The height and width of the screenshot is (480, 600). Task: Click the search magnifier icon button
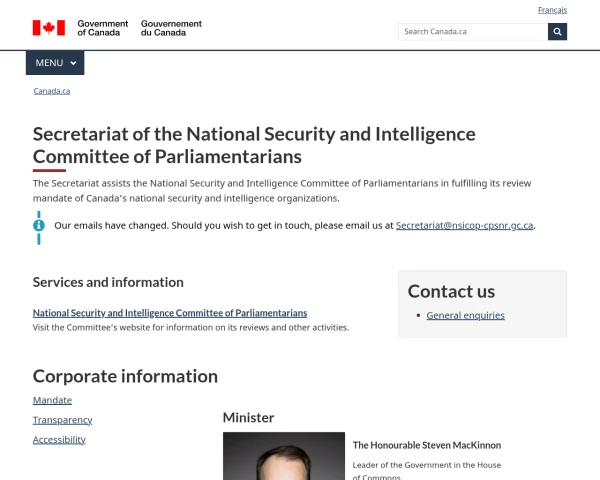pos(557,32)
